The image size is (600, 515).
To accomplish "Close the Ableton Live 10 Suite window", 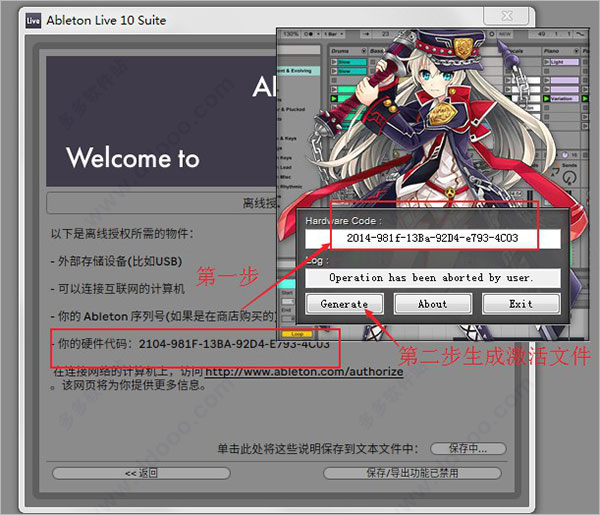I will tap(506, 16).
